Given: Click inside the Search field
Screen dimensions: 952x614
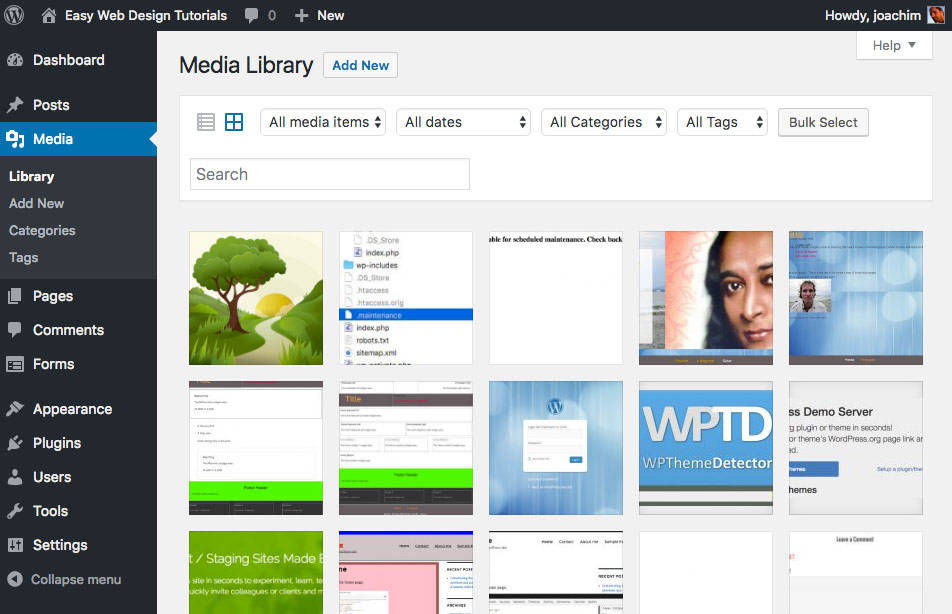Looking at the screenshot, I should (329, 173).
